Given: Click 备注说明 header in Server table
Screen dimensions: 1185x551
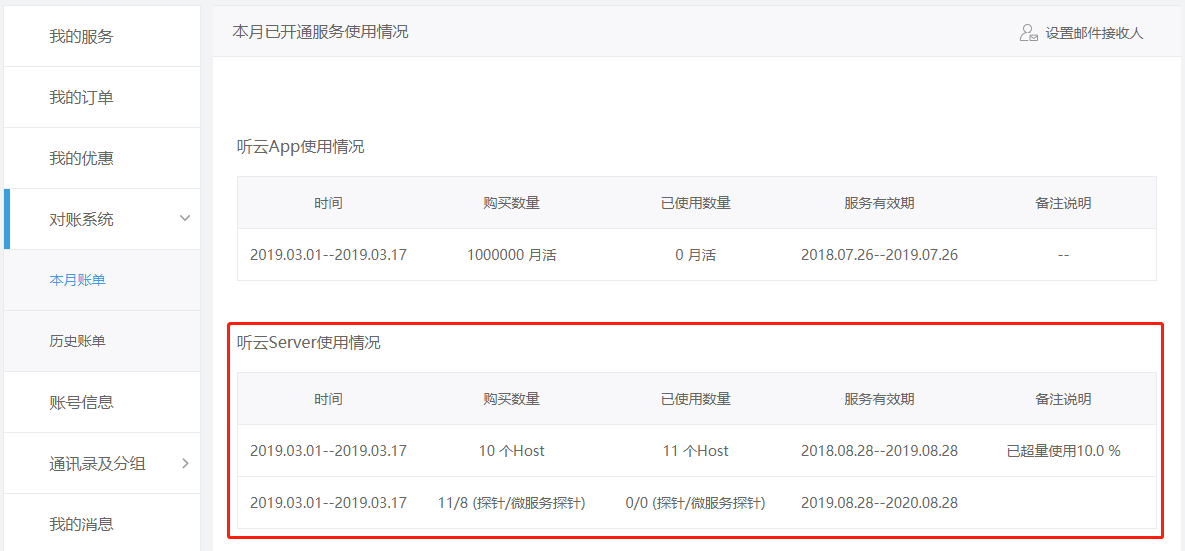Looking at the screenshot, I should (1063, 399).
